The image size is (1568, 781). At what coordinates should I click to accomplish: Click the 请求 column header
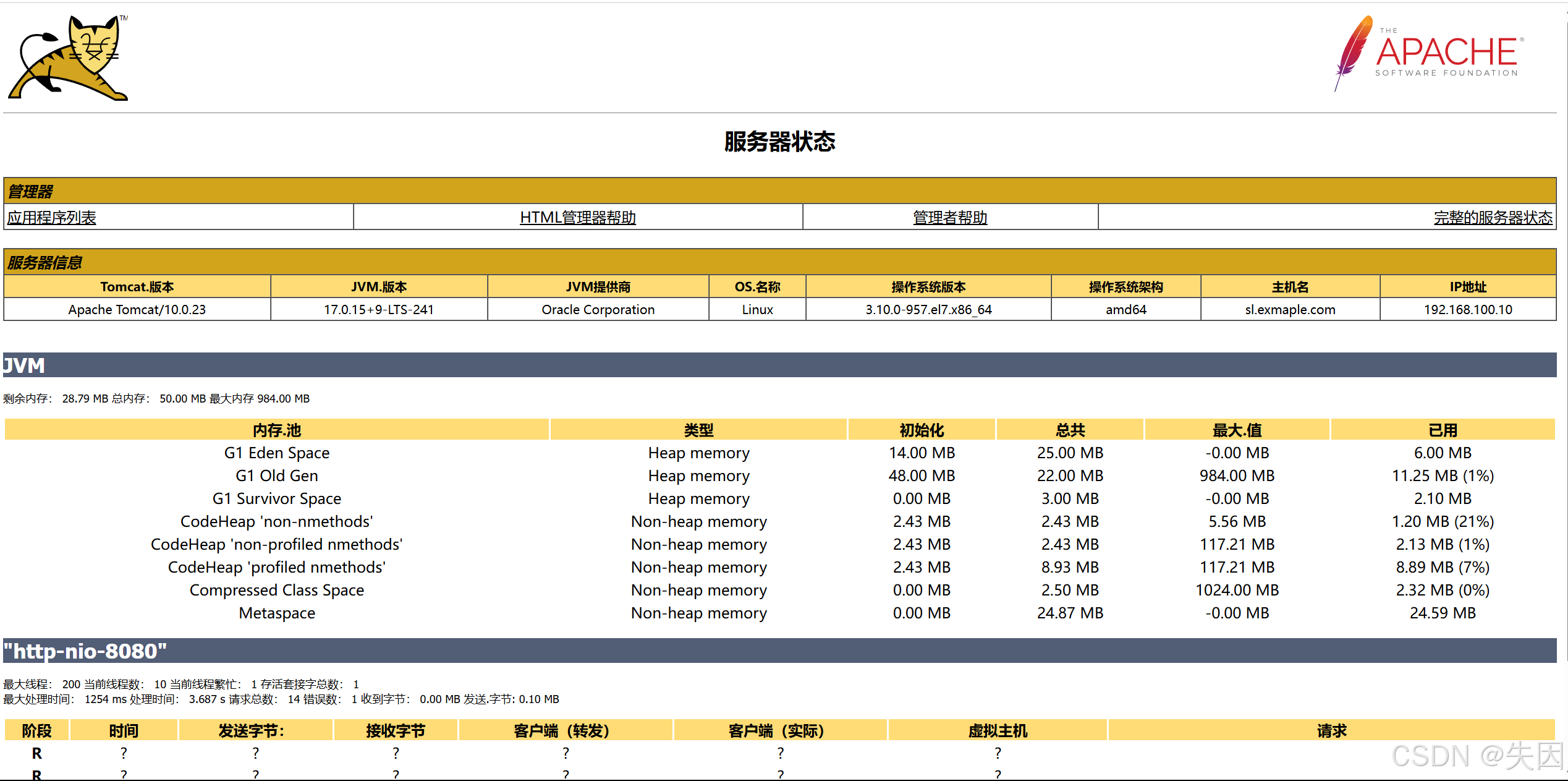pos(1331,730)
